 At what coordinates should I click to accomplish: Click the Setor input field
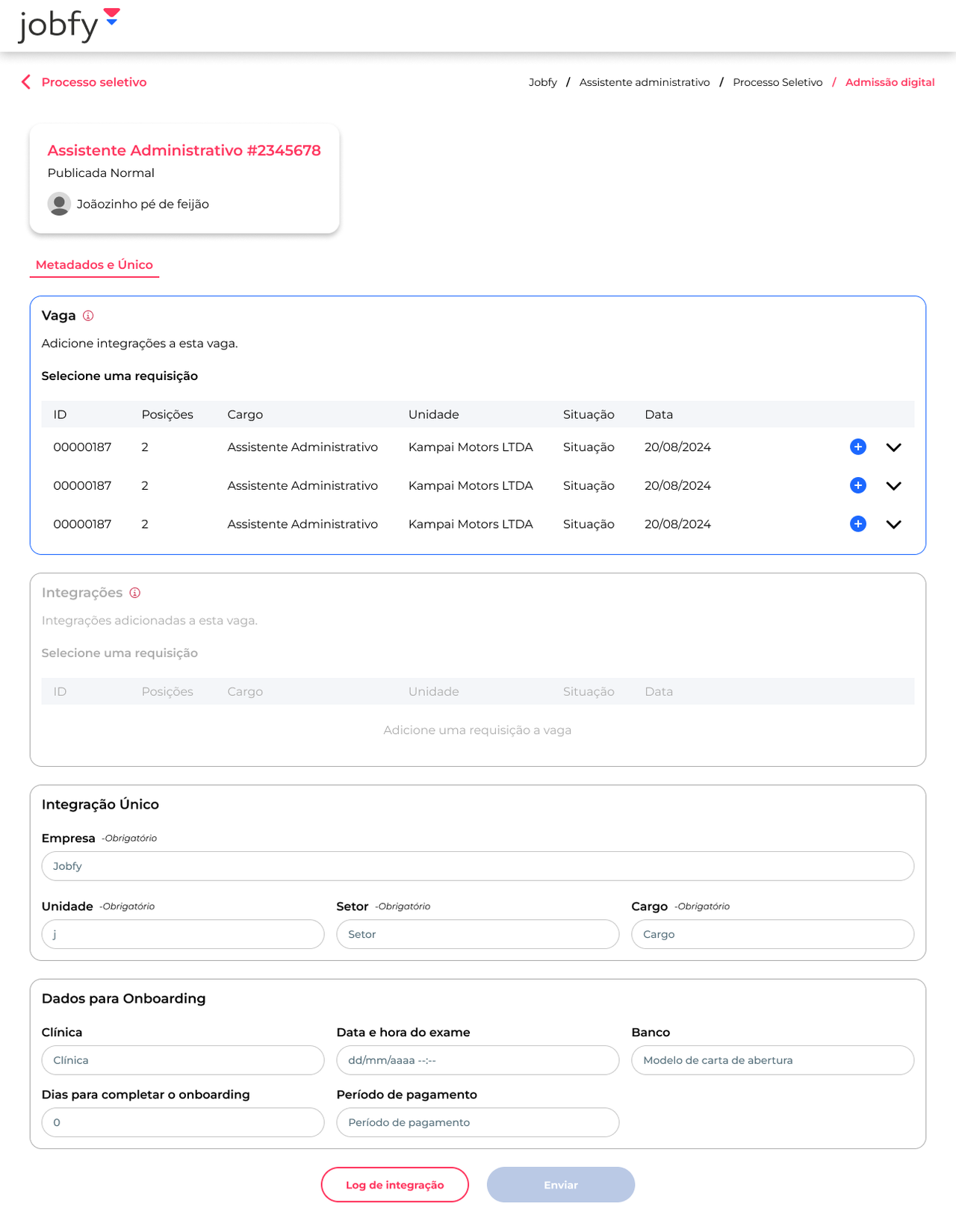[478, 934]
